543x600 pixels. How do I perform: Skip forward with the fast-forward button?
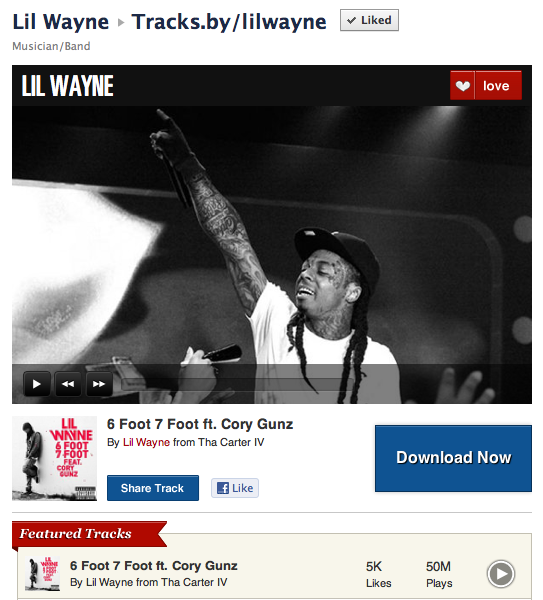99,383
